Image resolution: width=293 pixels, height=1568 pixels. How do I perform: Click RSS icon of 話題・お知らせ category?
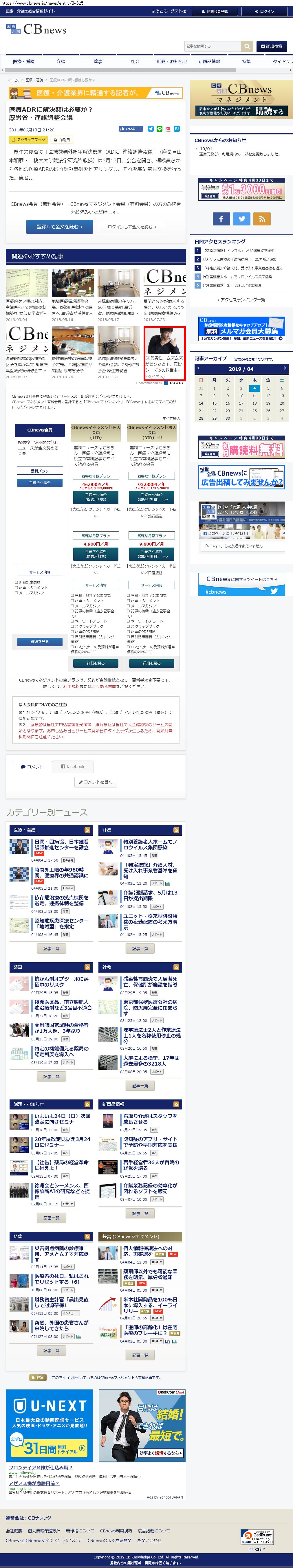[87, 1104]
